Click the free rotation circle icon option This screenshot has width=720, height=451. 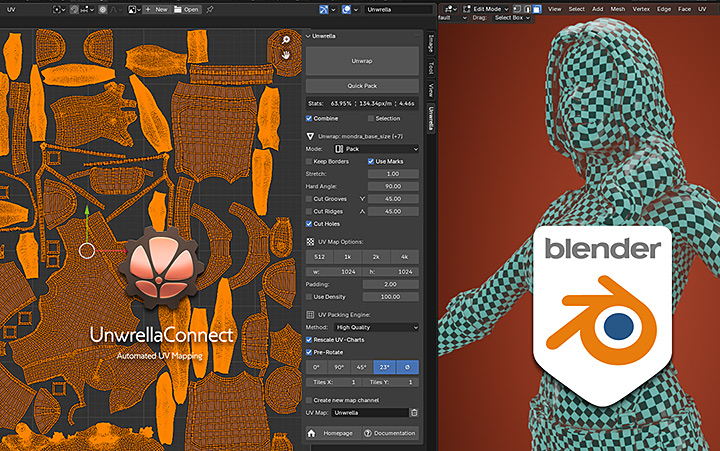click(407, 367)
